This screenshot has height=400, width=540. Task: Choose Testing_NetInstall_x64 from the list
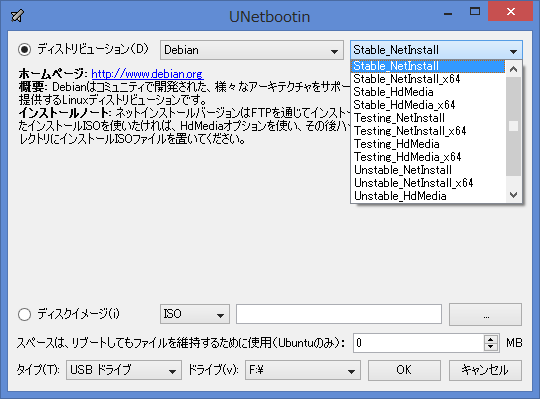428,131
